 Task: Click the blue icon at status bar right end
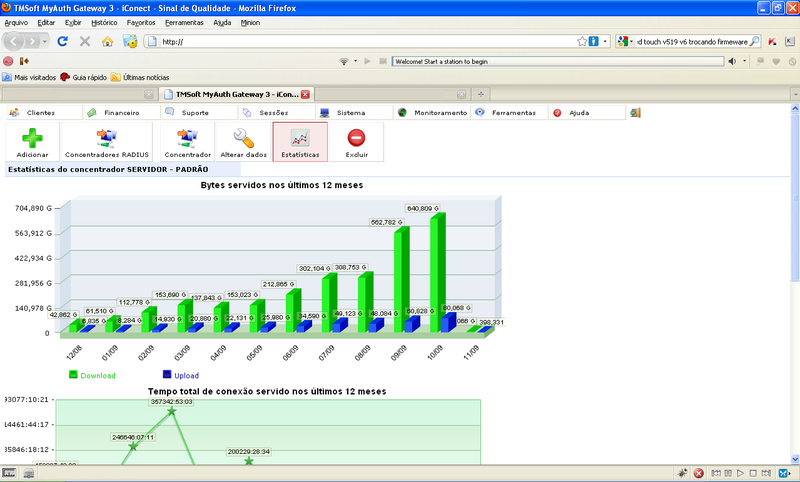click(x=785, y=473)
